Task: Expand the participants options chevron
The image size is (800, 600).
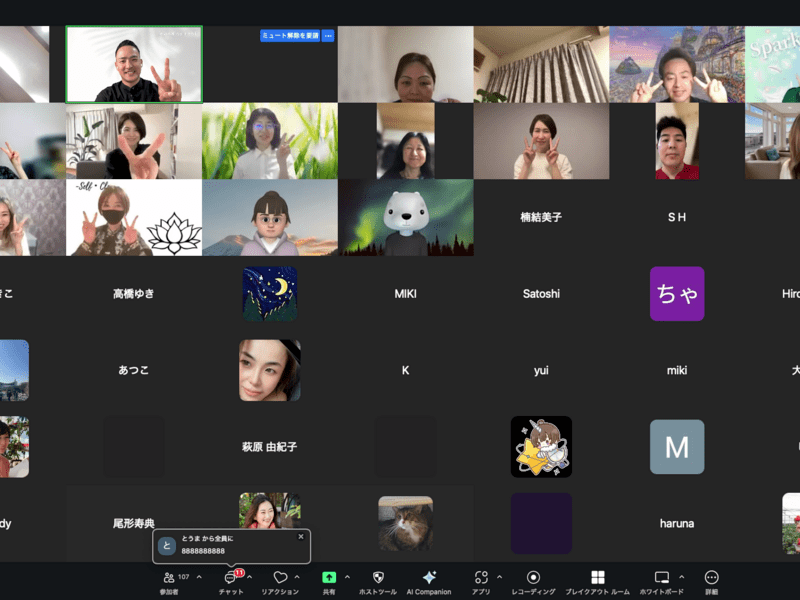Action: coord(199,577)
